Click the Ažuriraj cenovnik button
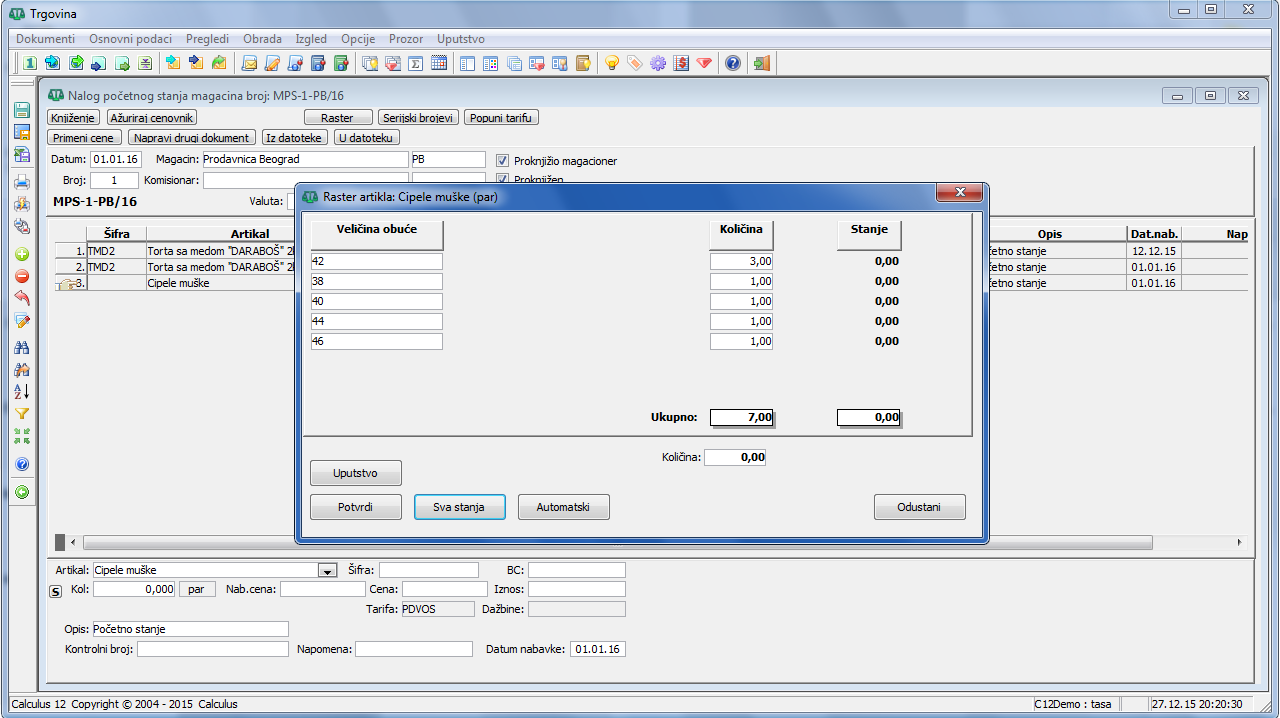The width and height of the screenshot is (1280, 718). (153, 118)
